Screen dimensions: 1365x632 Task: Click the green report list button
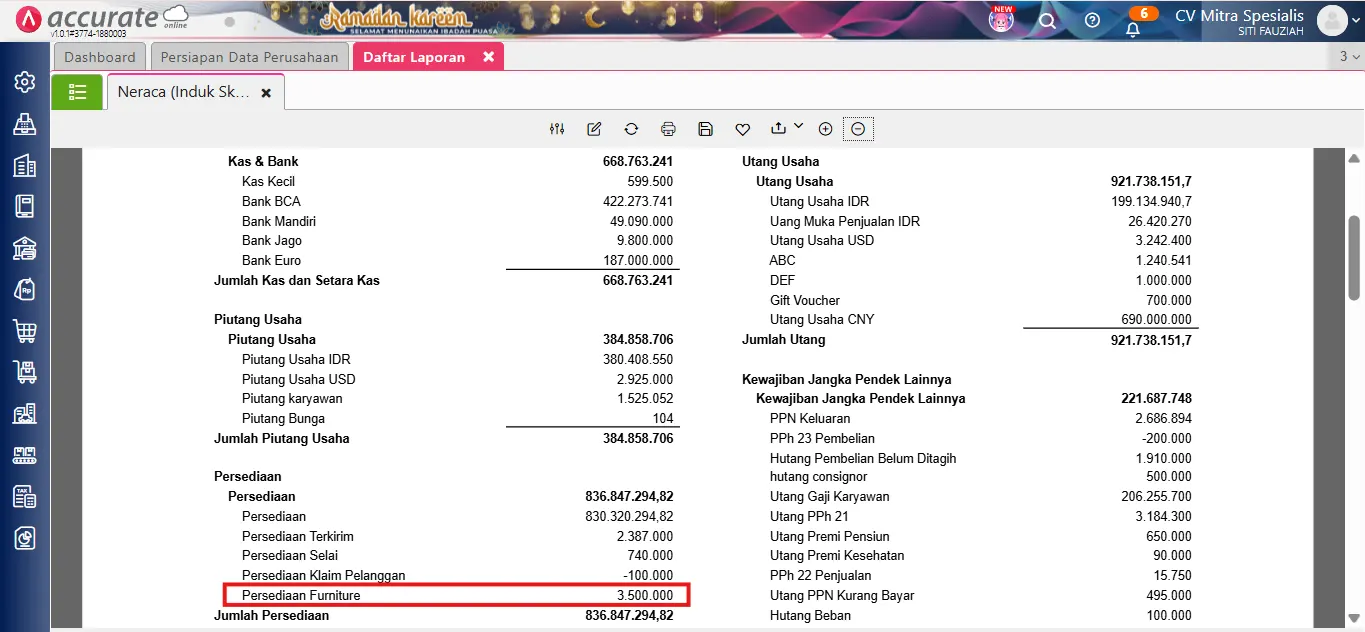77,92
